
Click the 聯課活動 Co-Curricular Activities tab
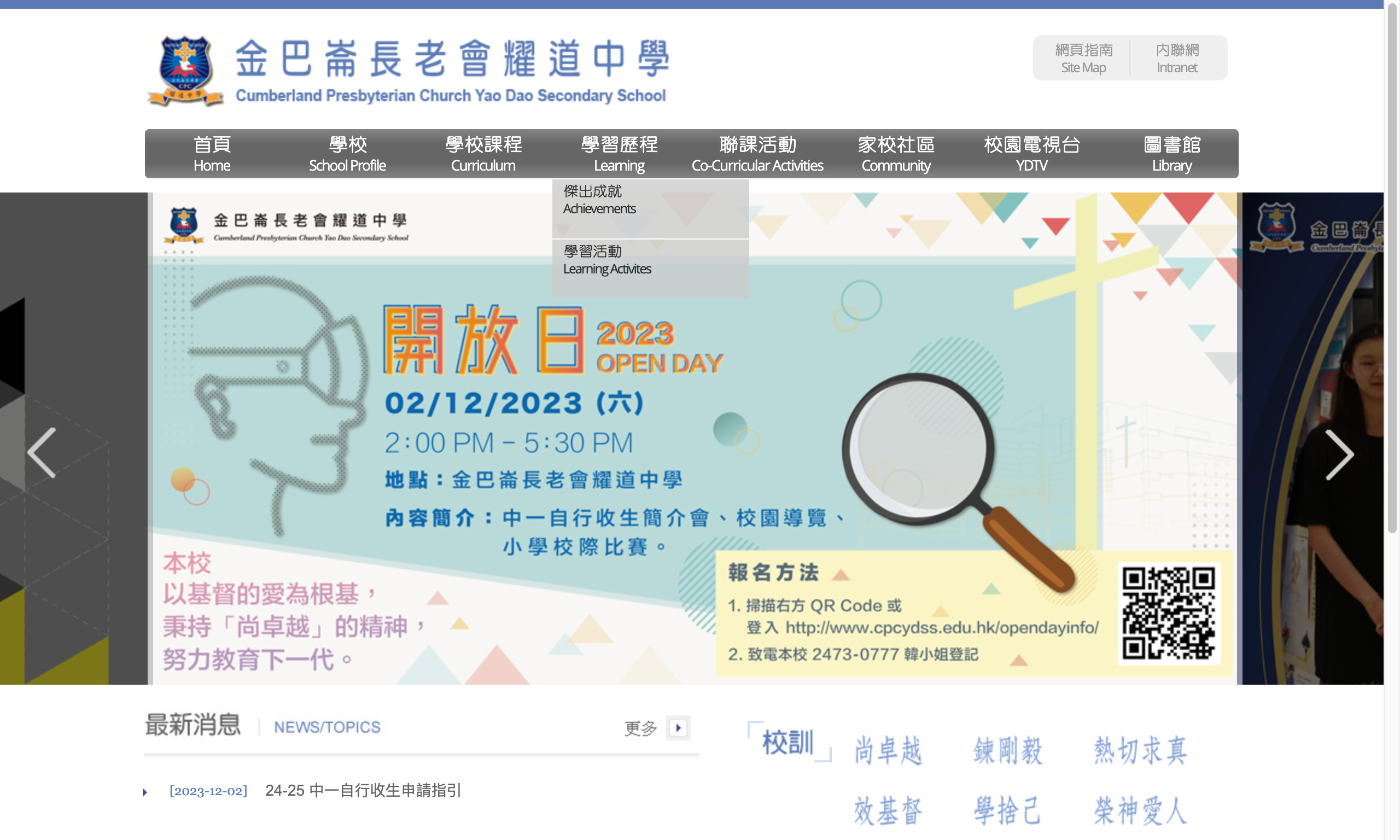coord(757,153)
